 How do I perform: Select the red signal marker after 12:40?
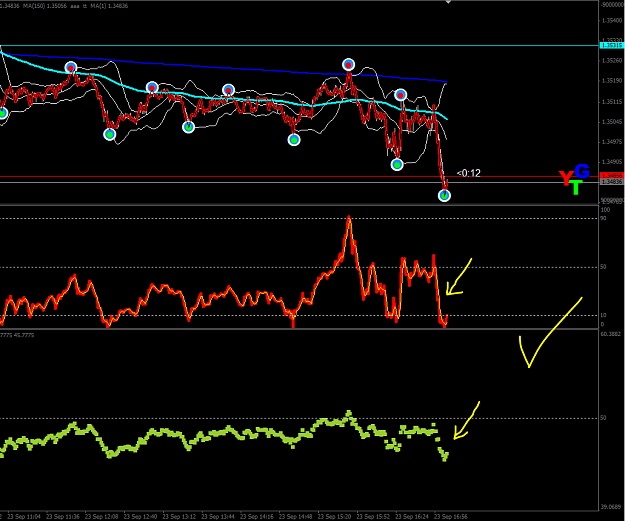point(152,88)
